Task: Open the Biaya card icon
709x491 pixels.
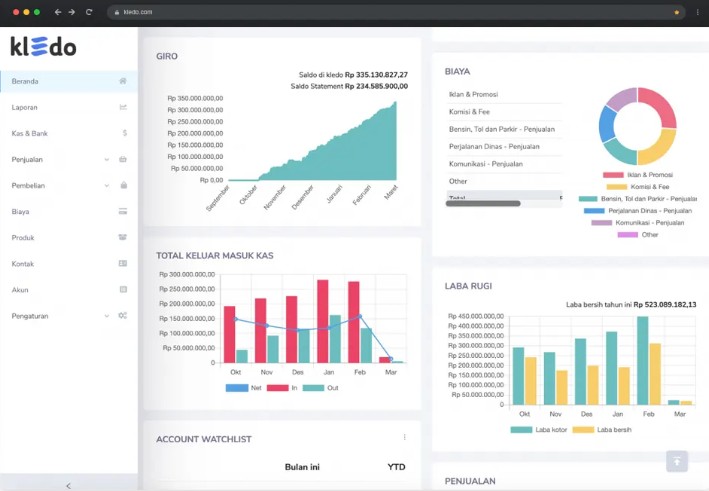Action: (123, 211)
